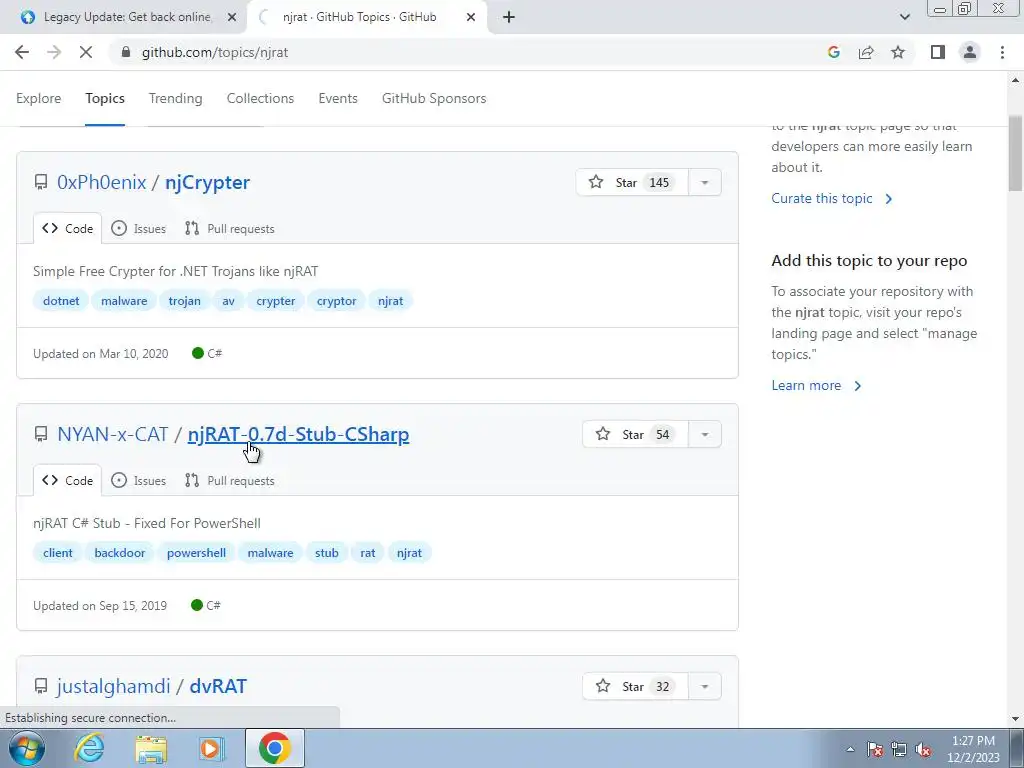
Task: Open the tab search chevron
Action: tap(904, 18)
